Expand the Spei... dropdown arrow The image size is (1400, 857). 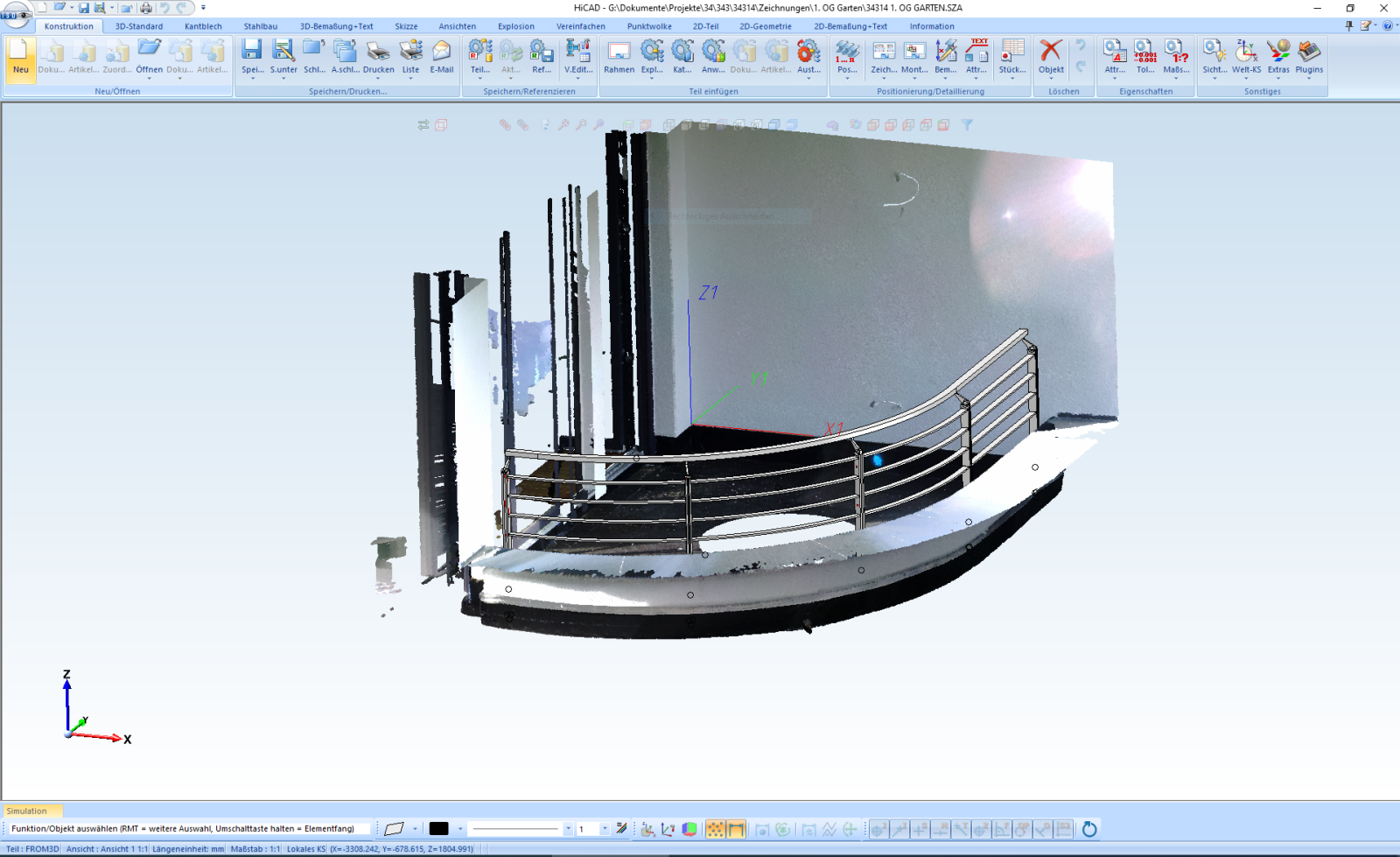point(252,79)
